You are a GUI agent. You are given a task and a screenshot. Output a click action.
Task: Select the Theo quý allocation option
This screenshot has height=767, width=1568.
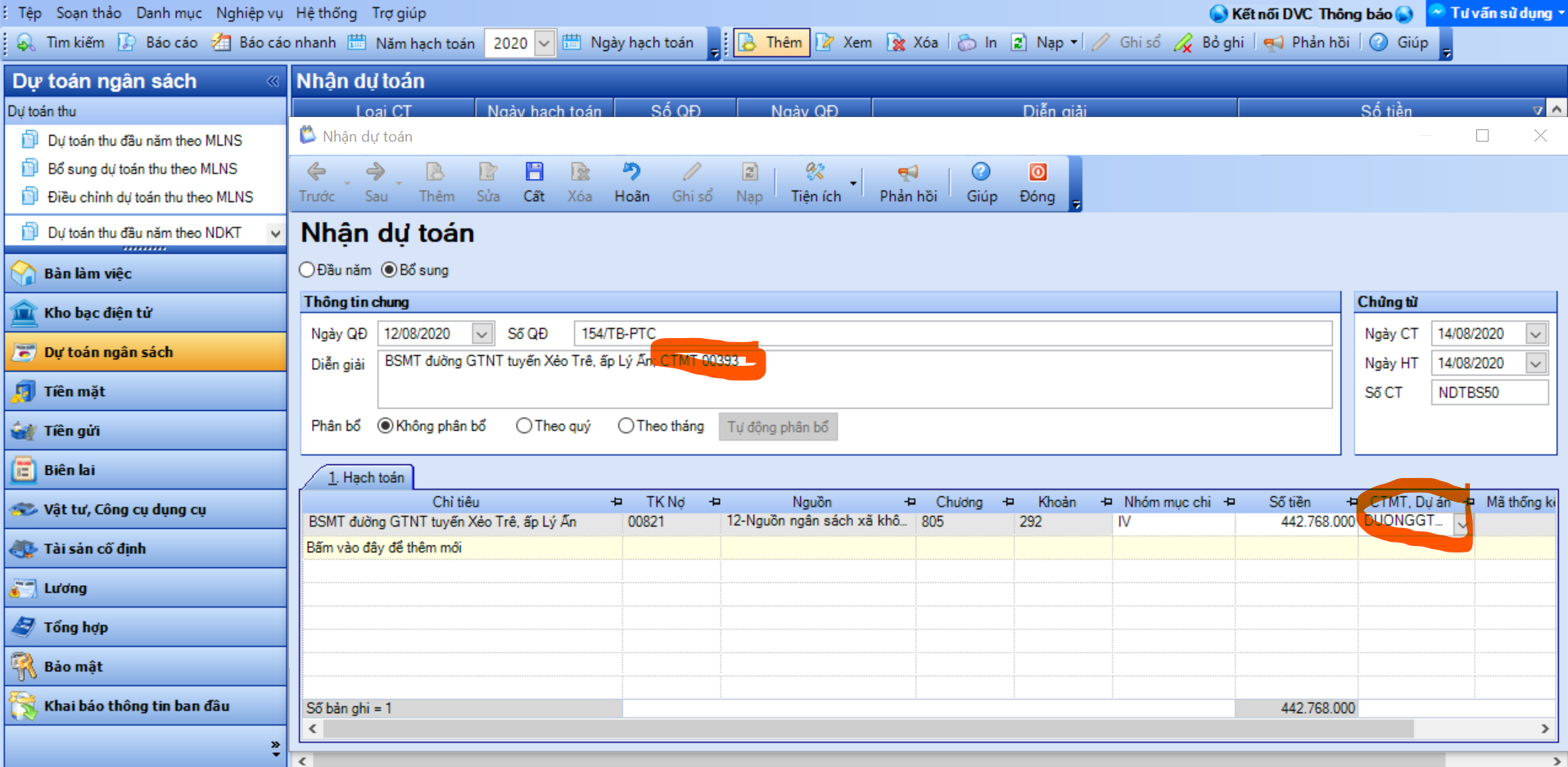(x=524, y=426)
